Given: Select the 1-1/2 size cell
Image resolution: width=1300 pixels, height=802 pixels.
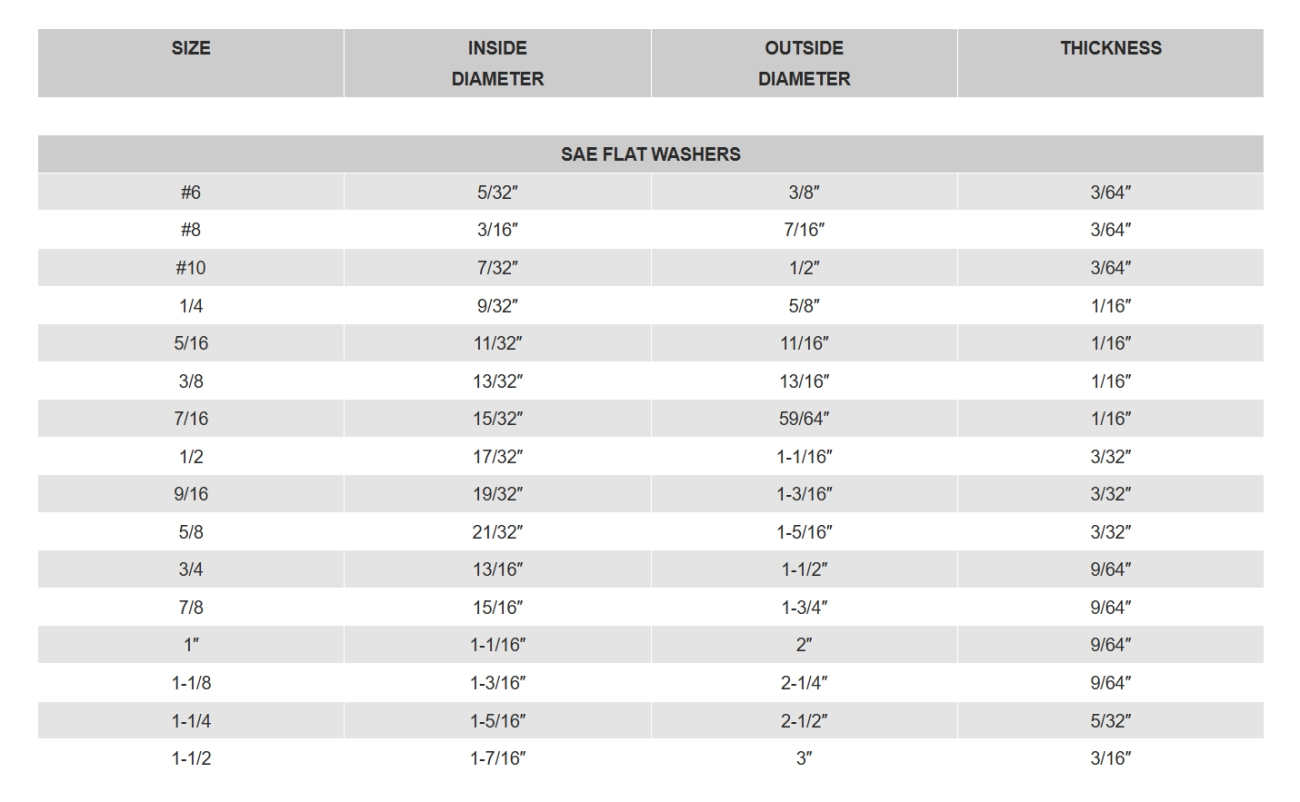Looking at the screenshot, I should pos(191,759).
